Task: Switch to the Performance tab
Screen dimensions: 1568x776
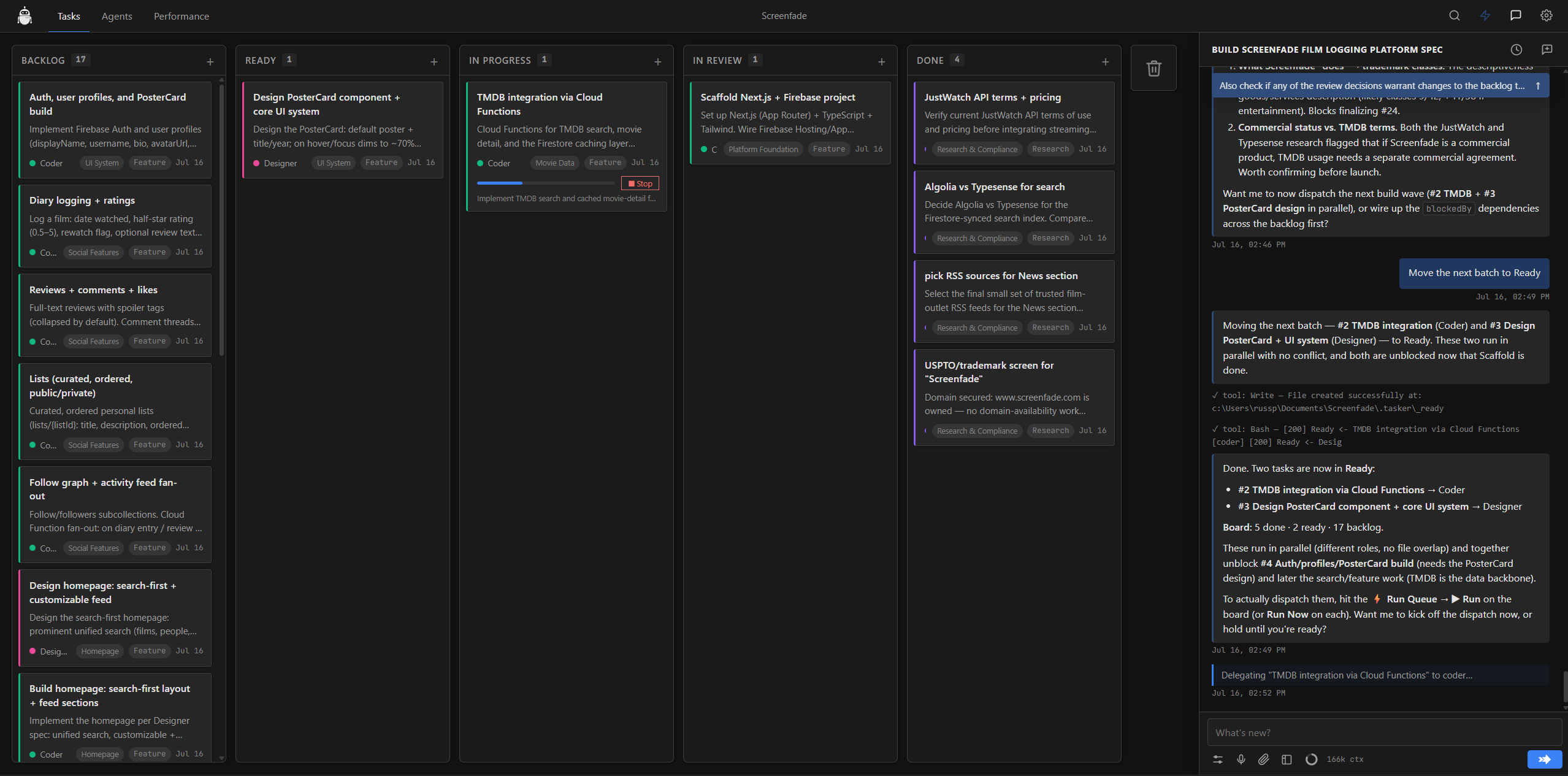Action: [x=181, y=16]
